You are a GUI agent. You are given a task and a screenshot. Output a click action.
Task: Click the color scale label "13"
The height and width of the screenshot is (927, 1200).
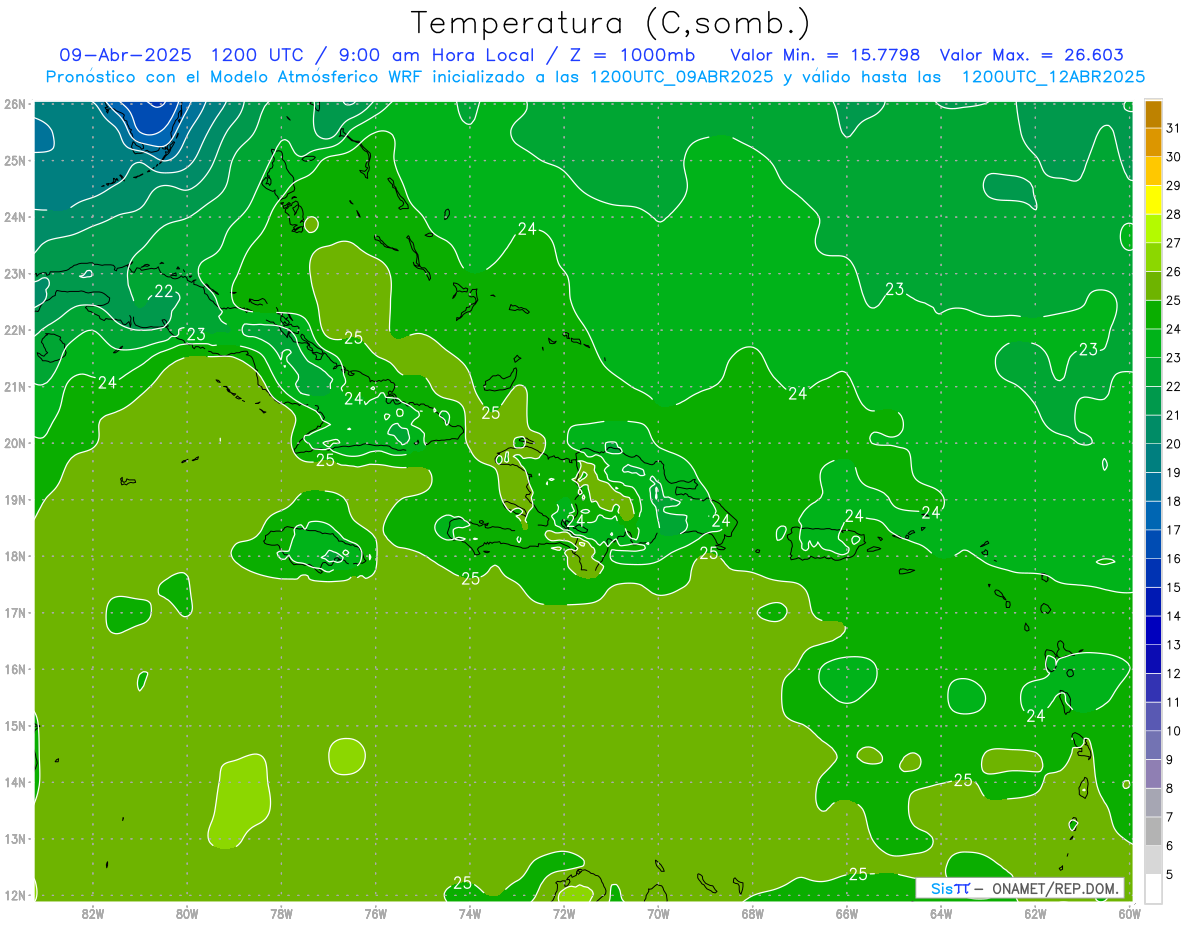pos(1173,645)
